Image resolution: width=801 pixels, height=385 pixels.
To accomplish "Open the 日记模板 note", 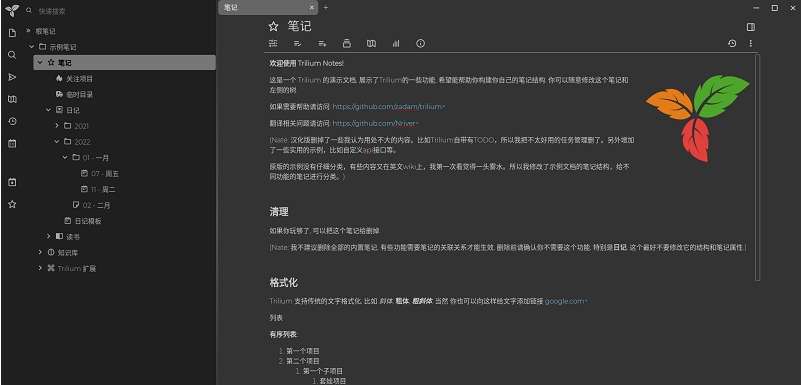I will pyautogui.click(x=88, y=221).
